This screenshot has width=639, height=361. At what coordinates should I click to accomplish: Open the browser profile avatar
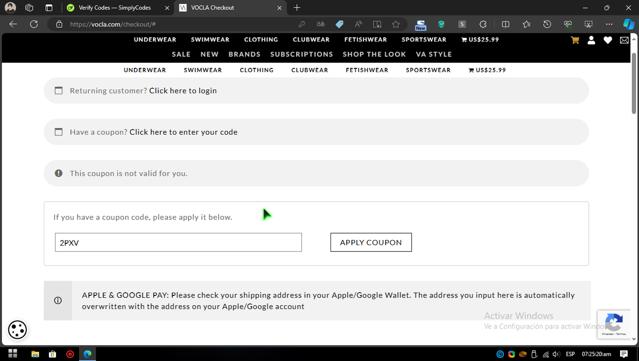coord(10,7)
